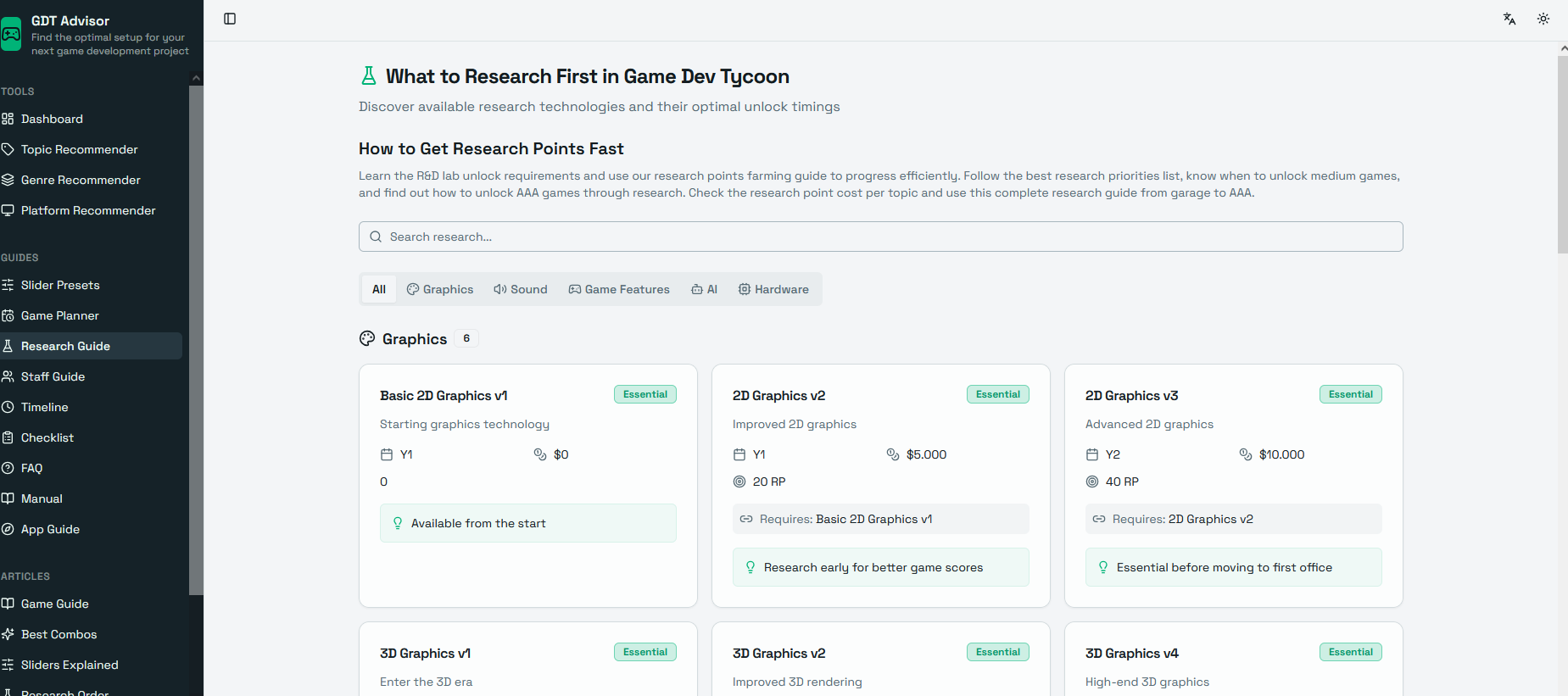Open Timeline guide
The image size is (1568, 696).
point(91,407)
